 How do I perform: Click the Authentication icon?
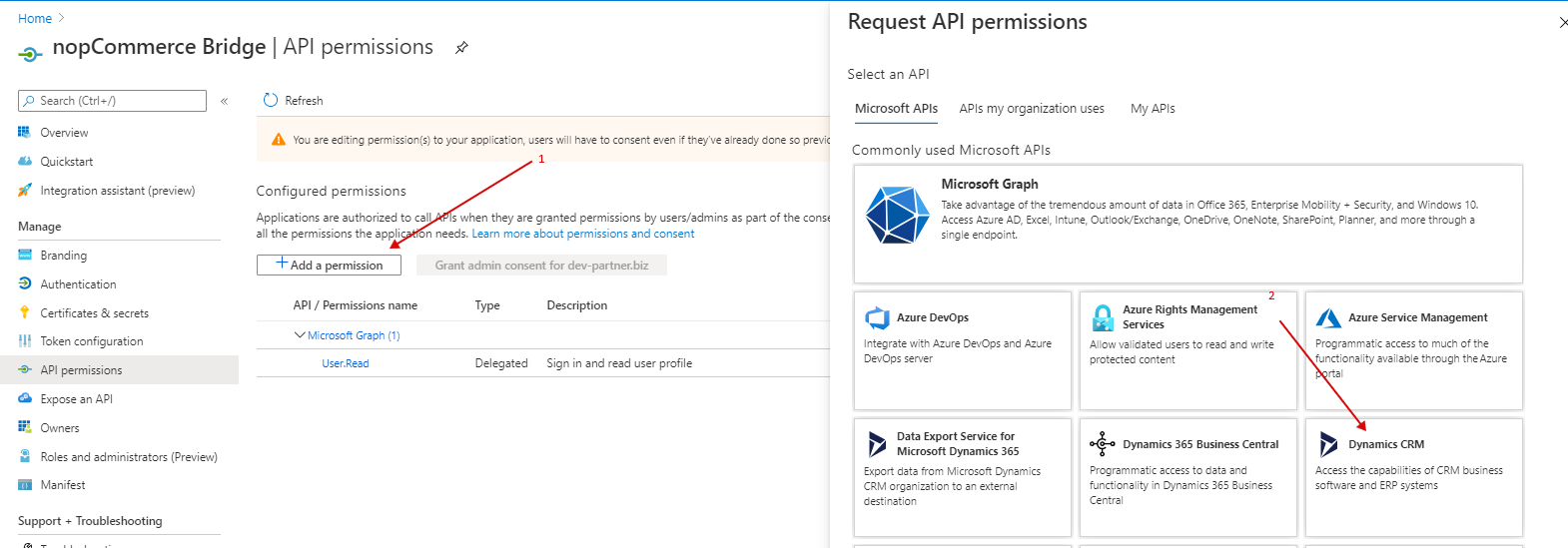tap(25, 283)
